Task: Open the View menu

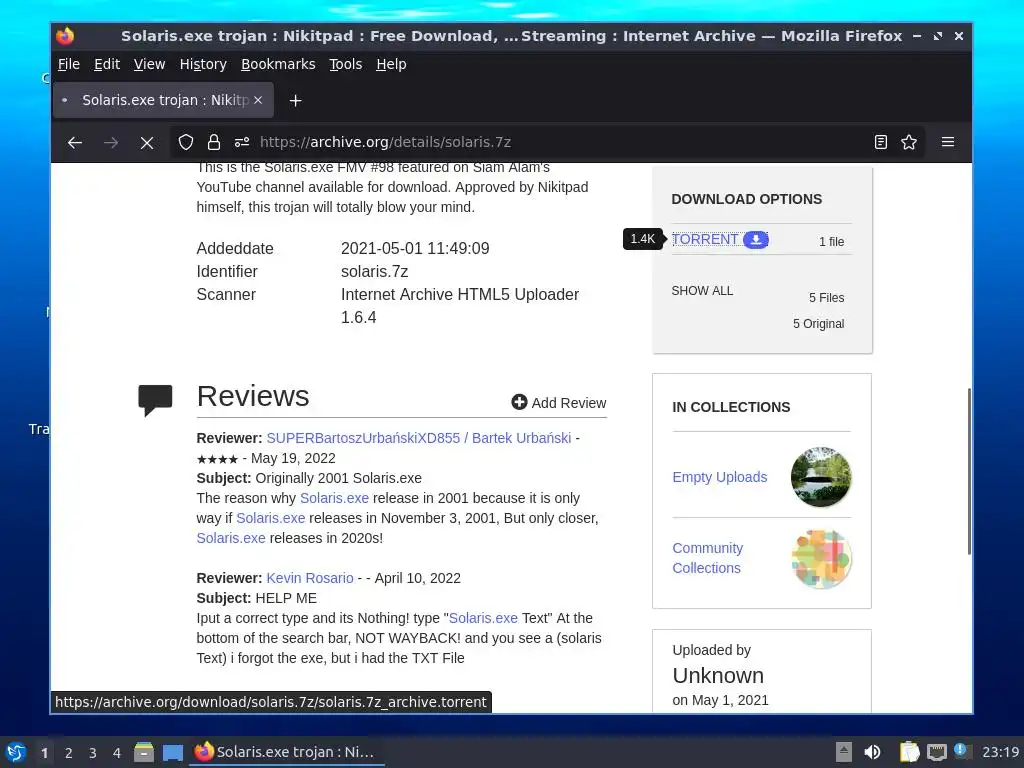Action: pos(149,64)
